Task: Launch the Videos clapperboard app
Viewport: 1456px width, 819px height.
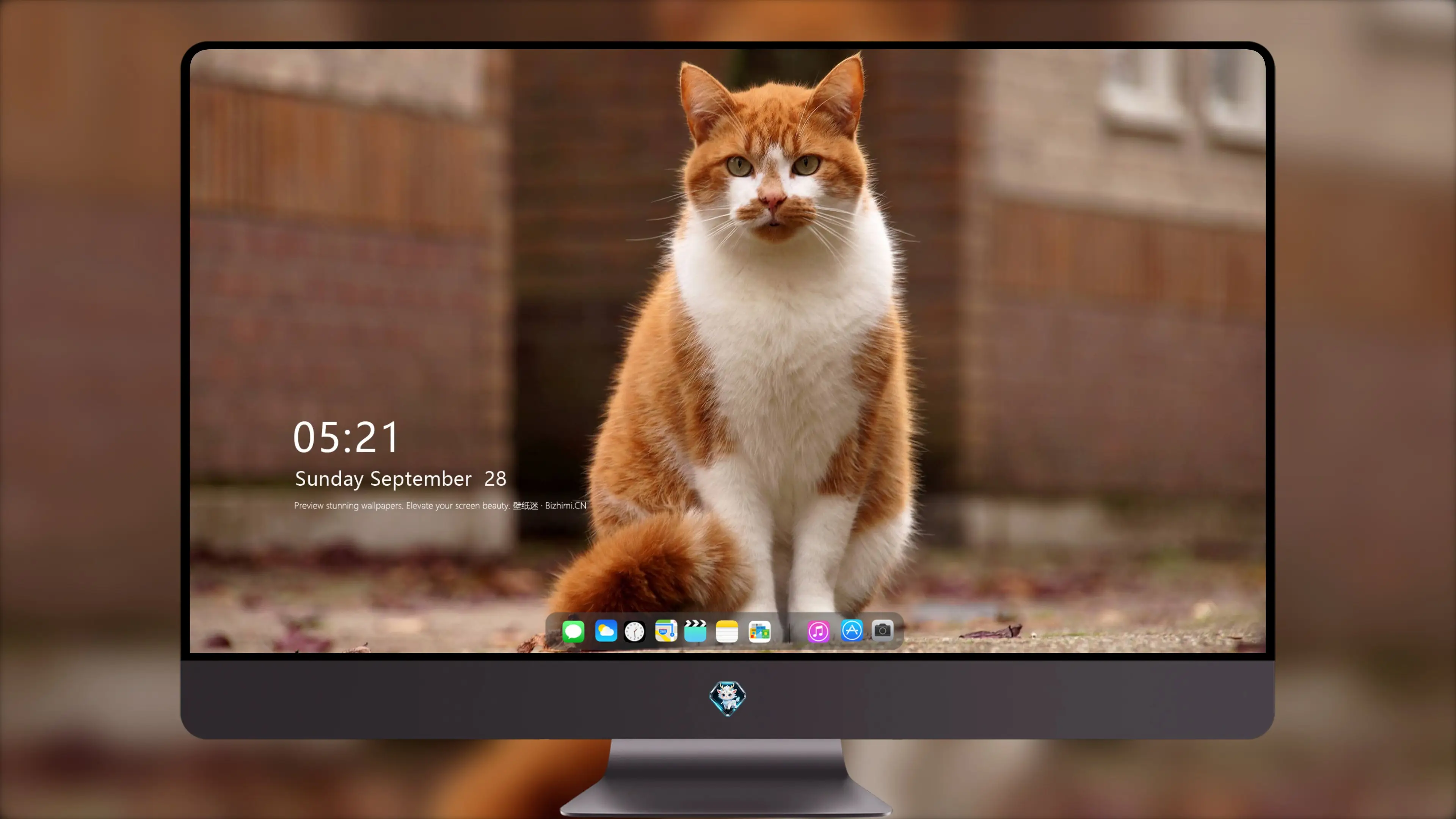Action: [695, 631]
